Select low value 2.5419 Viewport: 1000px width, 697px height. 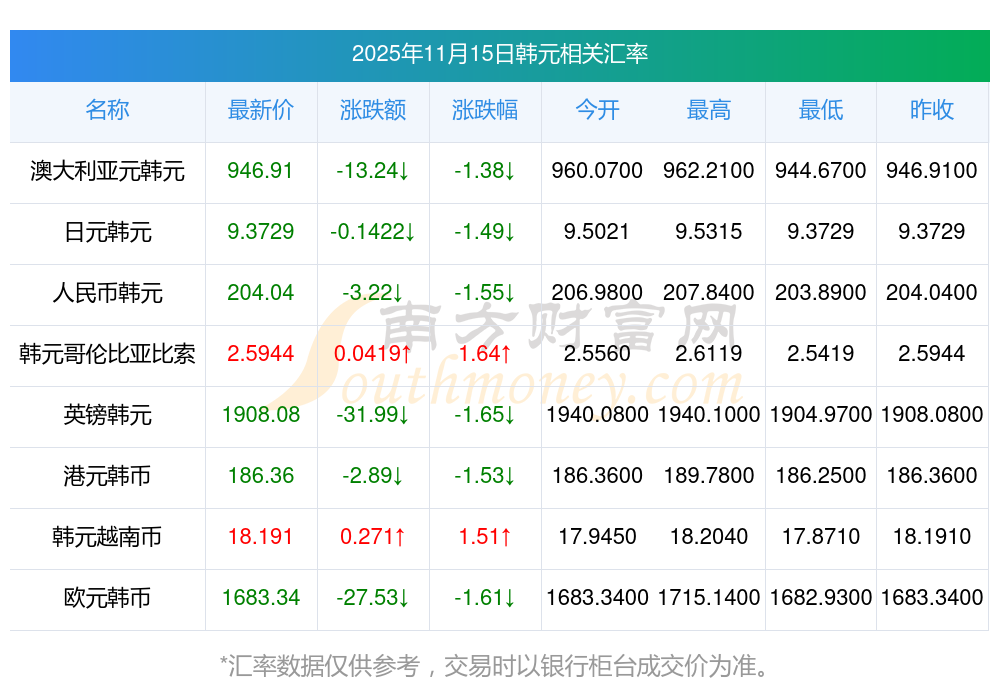821,353
